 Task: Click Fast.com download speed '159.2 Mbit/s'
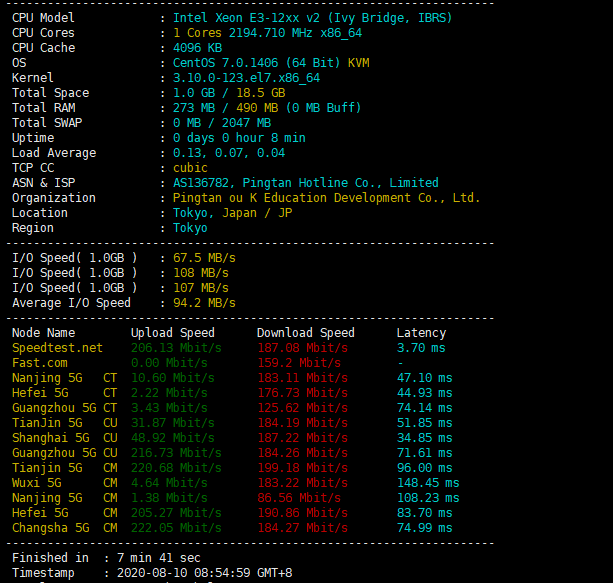(x=299, y=363)
